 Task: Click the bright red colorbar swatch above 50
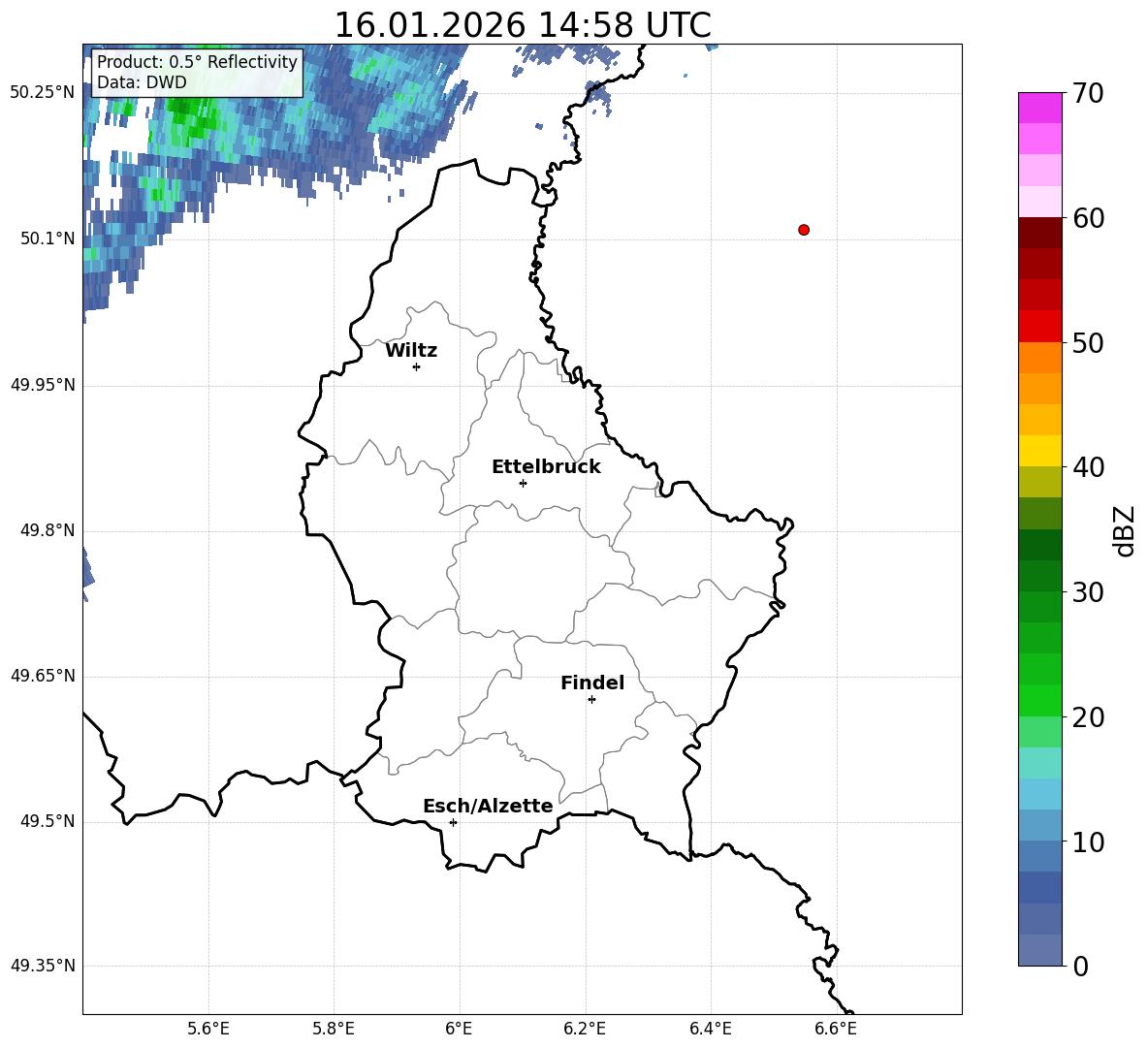(x=1039, y=327)
